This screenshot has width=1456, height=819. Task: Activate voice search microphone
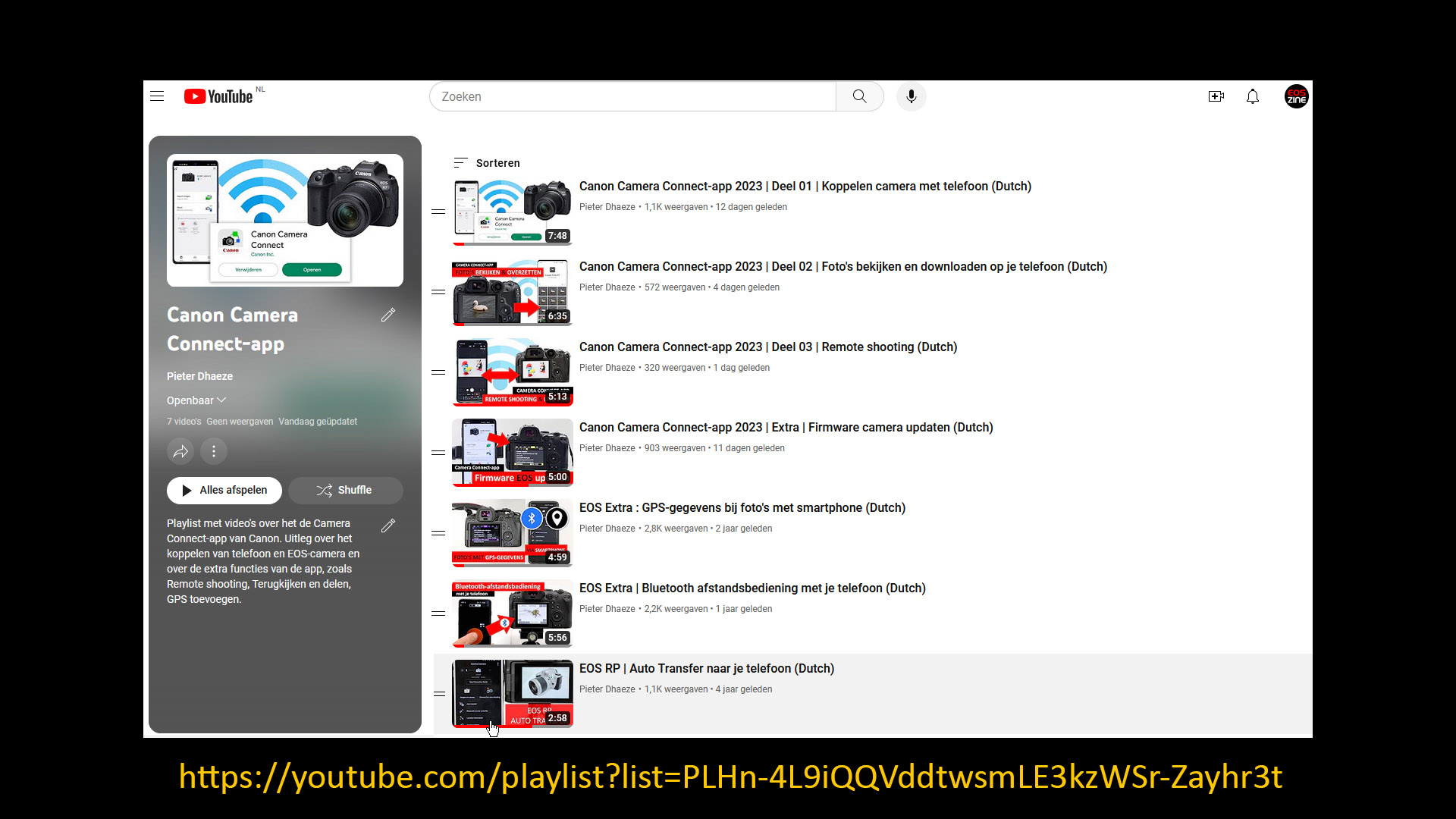(911, 96)
